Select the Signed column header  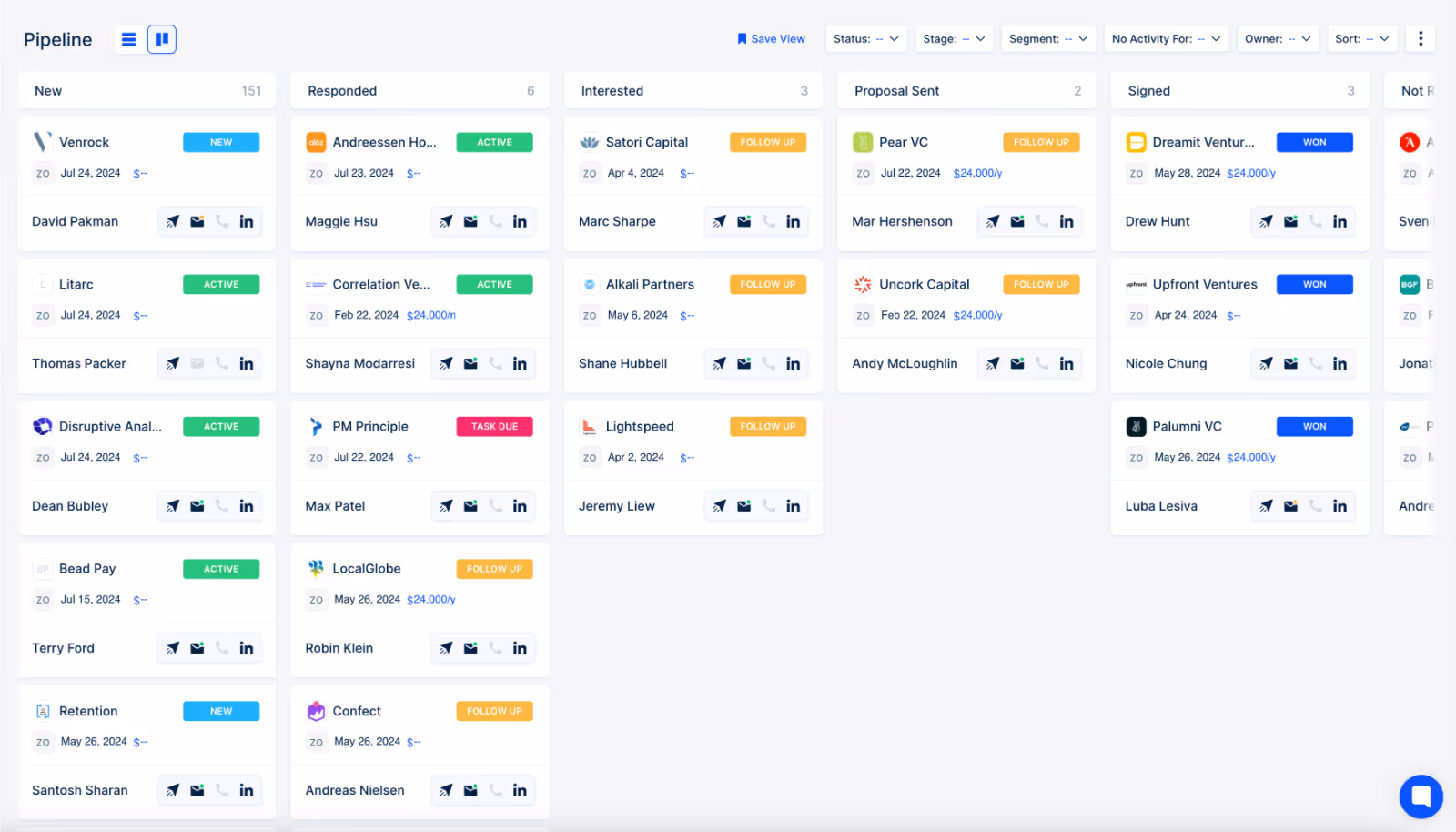pyautogui.click(x=1240, y=91)
